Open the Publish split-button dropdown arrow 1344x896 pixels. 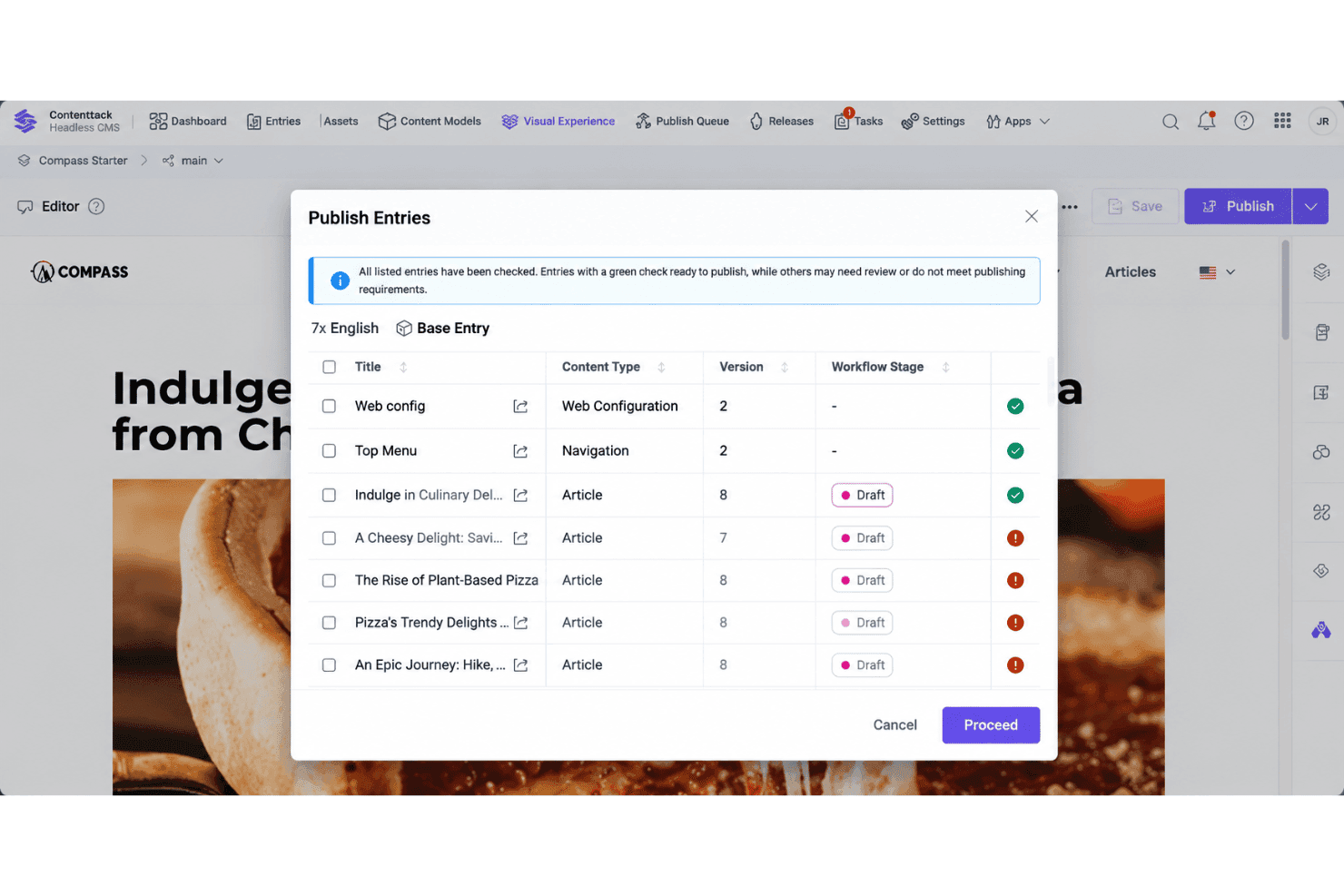[1310, 206]
